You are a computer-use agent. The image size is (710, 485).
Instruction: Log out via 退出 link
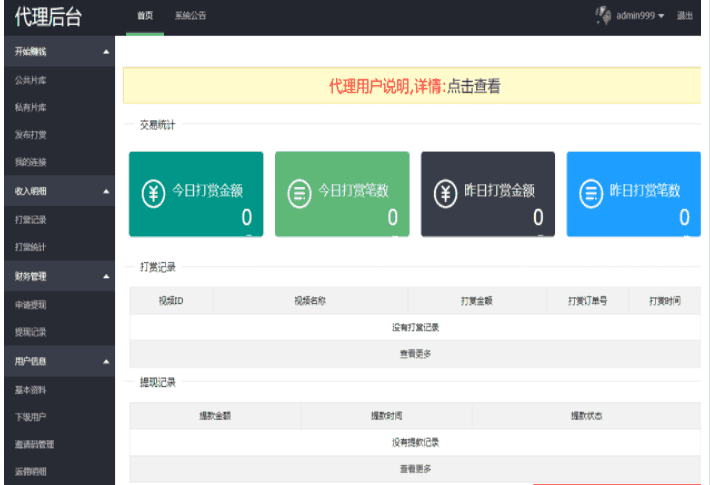(x=685, y=16)
